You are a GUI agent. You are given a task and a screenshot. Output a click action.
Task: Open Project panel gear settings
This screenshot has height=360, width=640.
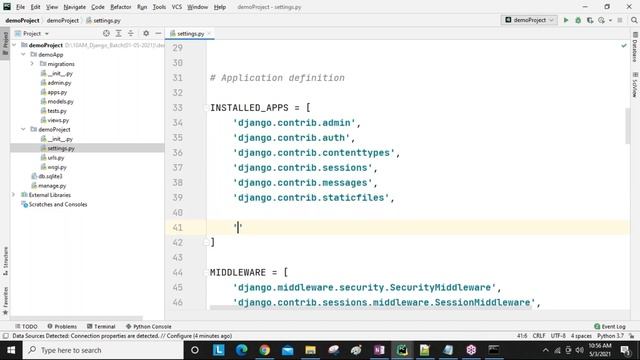tap(146, 33)
